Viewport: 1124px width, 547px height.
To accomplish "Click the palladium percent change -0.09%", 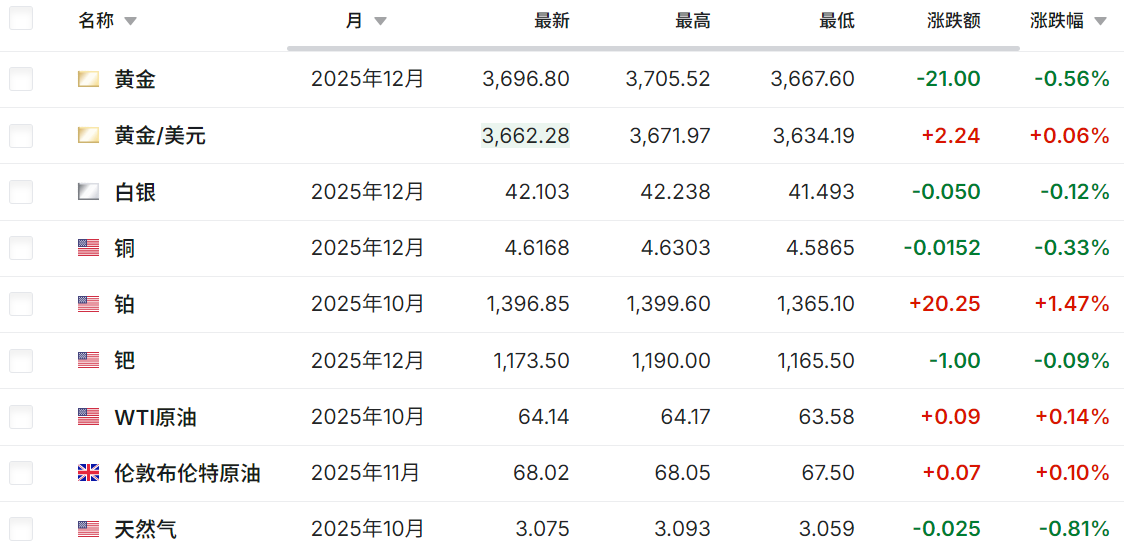I will pyautogui.click(x=1073, y=360).
